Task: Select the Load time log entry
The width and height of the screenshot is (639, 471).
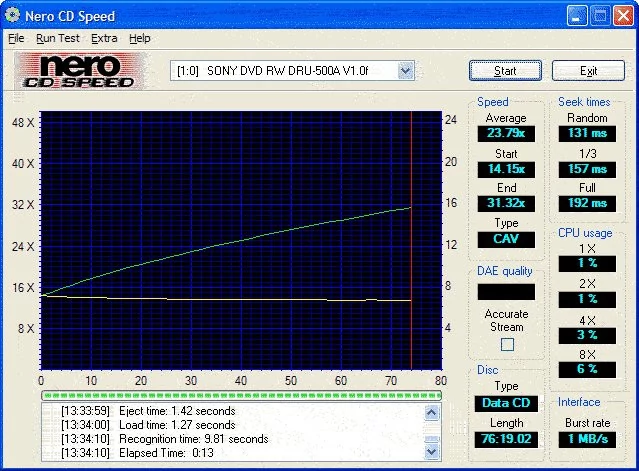Action: click(148, 425)
